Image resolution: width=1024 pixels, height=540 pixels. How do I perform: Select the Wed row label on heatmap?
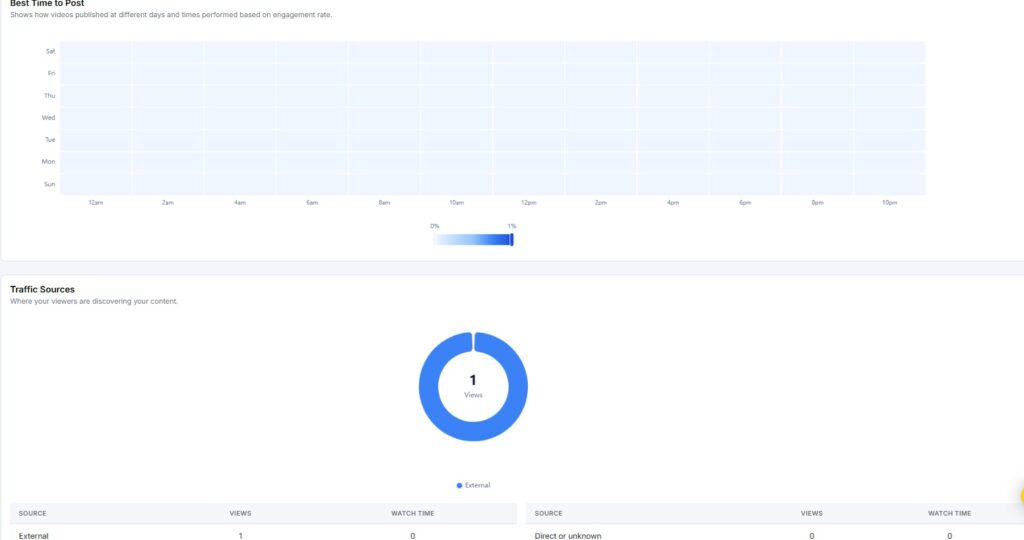coord(48,118)
